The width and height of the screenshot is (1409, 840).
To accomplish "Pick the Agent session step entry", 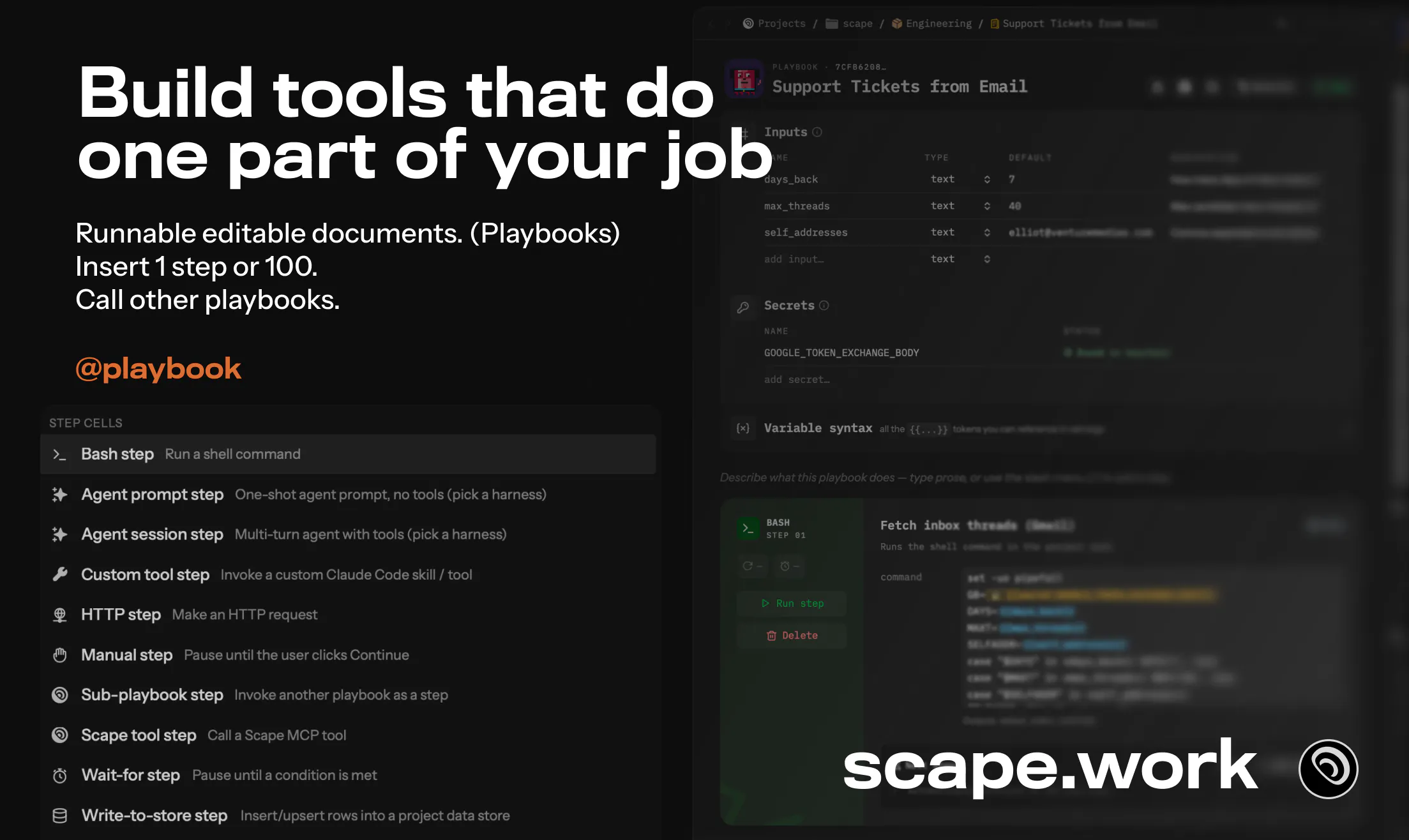I will (x=348, y=534).
